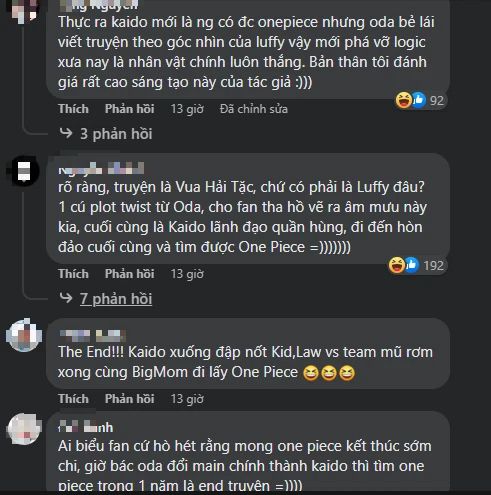491x495 pixels.
Task: Click the reply arrow icon beside "3 phản hồi"
Action: click(x=66, y=133)
